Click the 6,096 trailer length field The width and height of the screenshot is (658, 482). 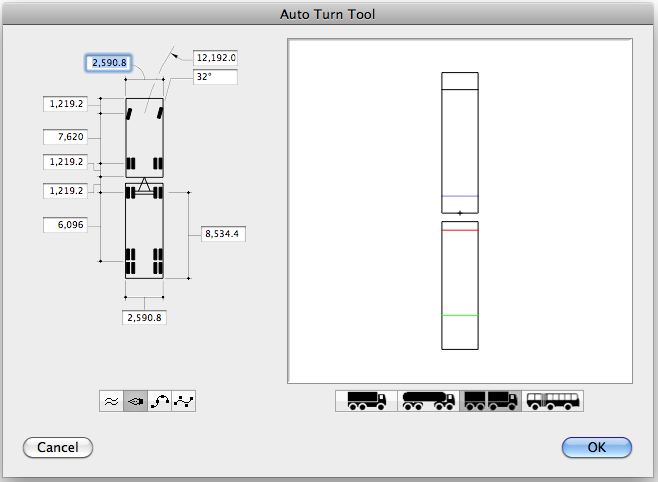tap(65, 225)
